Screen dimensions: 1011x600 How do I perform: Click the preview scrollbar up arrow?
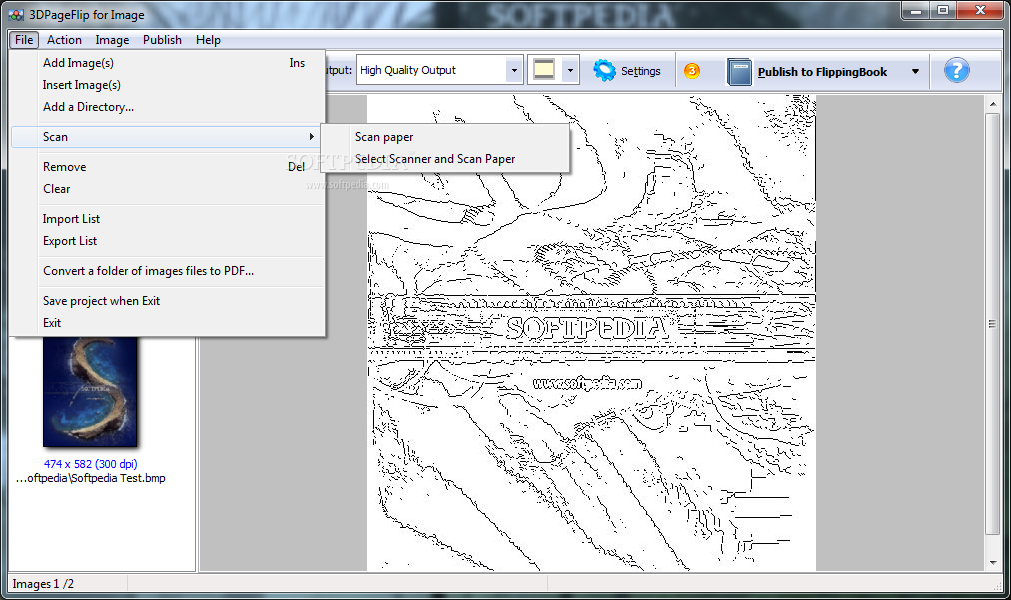993,104
